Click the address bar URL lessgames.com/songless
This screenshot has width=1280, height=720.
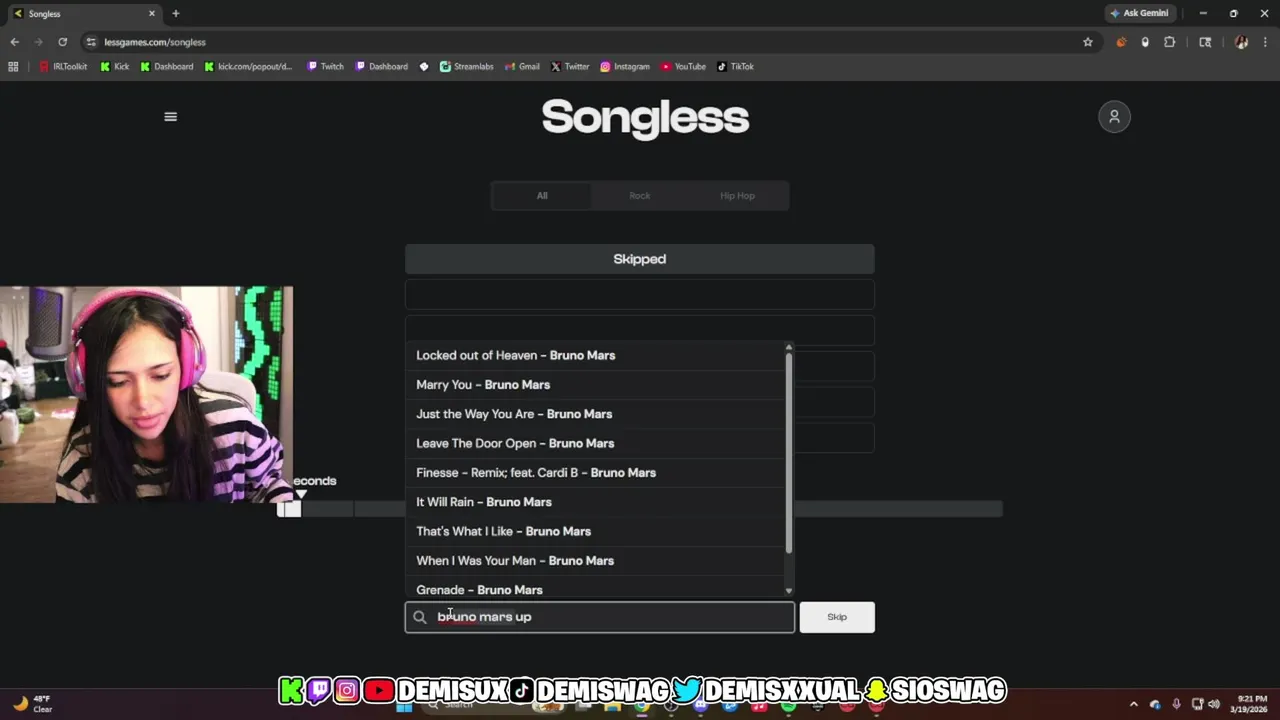pyautogui.click(x=155, y=42)
